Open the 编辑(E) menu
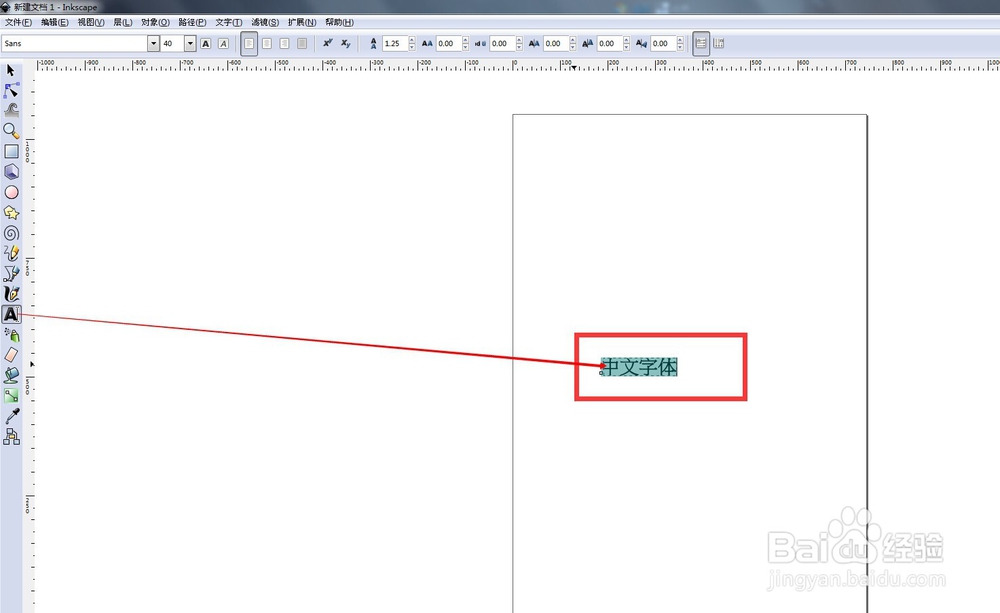Screen dimensions: 1000x613 pyautogui.click(x=55, y=22)
